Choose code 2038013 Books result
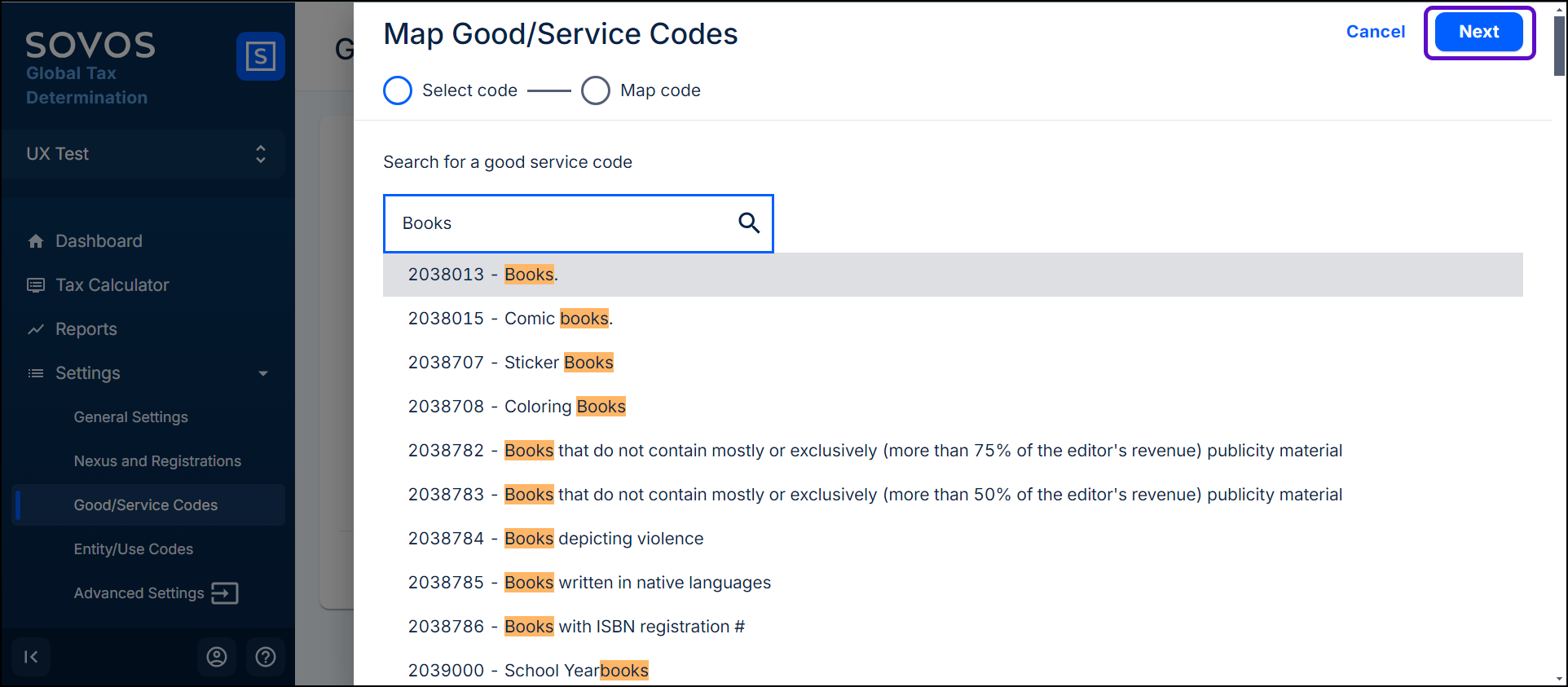 pos(482,275)
